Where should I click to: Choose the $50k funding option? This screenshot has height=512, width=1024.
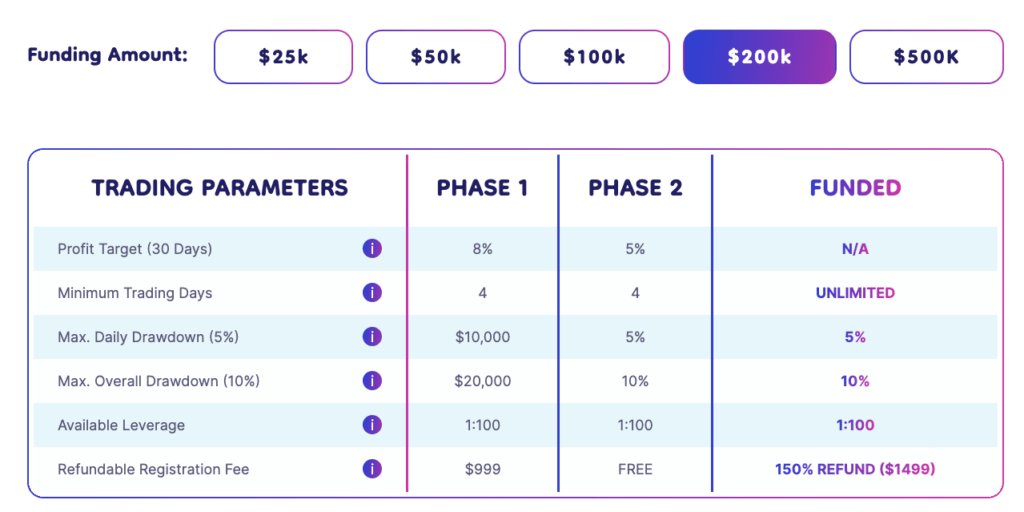pos(436,57)
